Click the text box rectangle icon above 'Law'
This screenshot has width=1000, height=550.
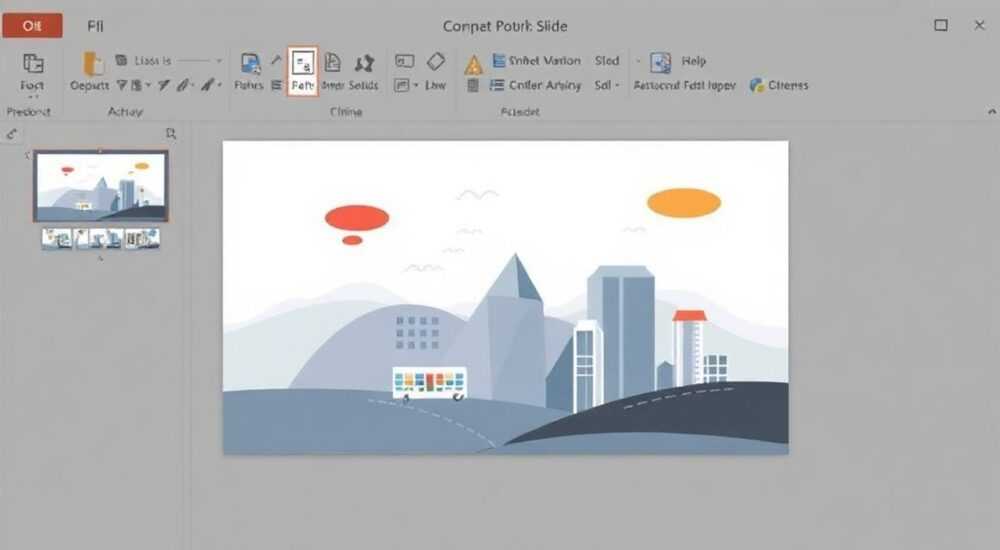coord(404,61)
